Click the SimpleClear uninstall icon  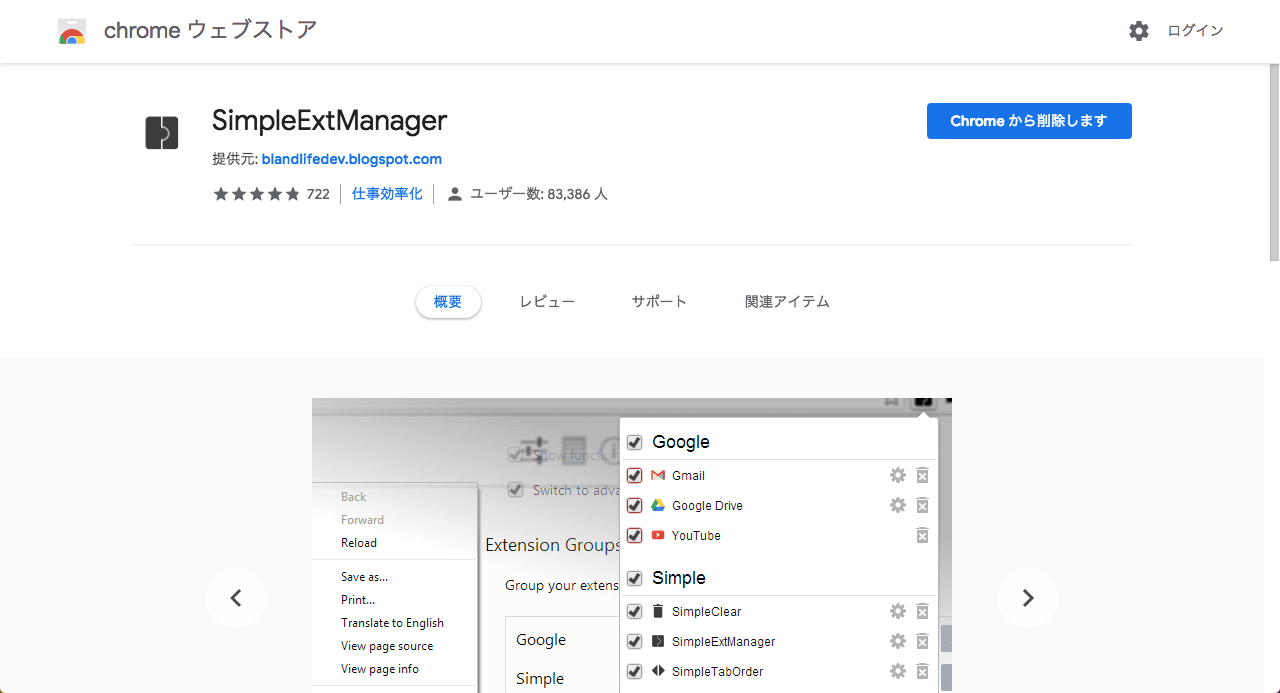(x=923, y=612)
